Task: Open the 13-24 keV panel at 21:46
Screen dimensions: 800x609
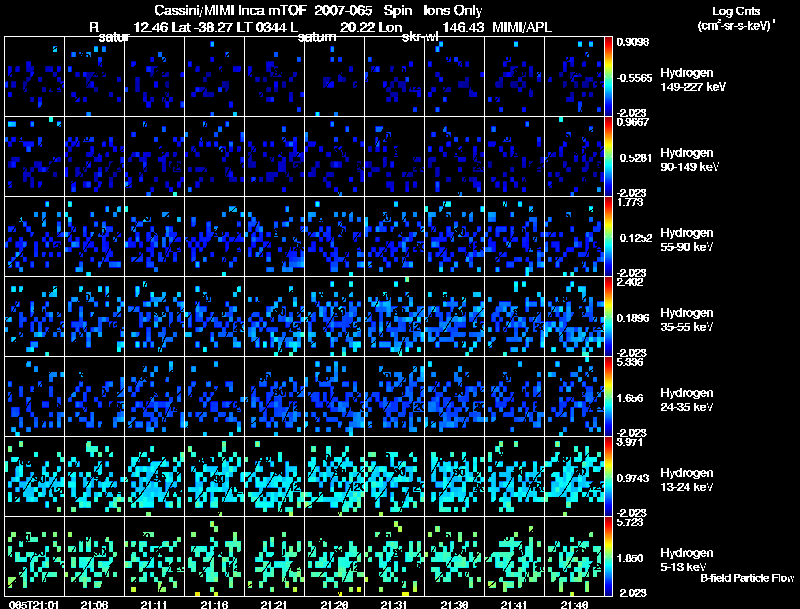Action: click(574, 477)
